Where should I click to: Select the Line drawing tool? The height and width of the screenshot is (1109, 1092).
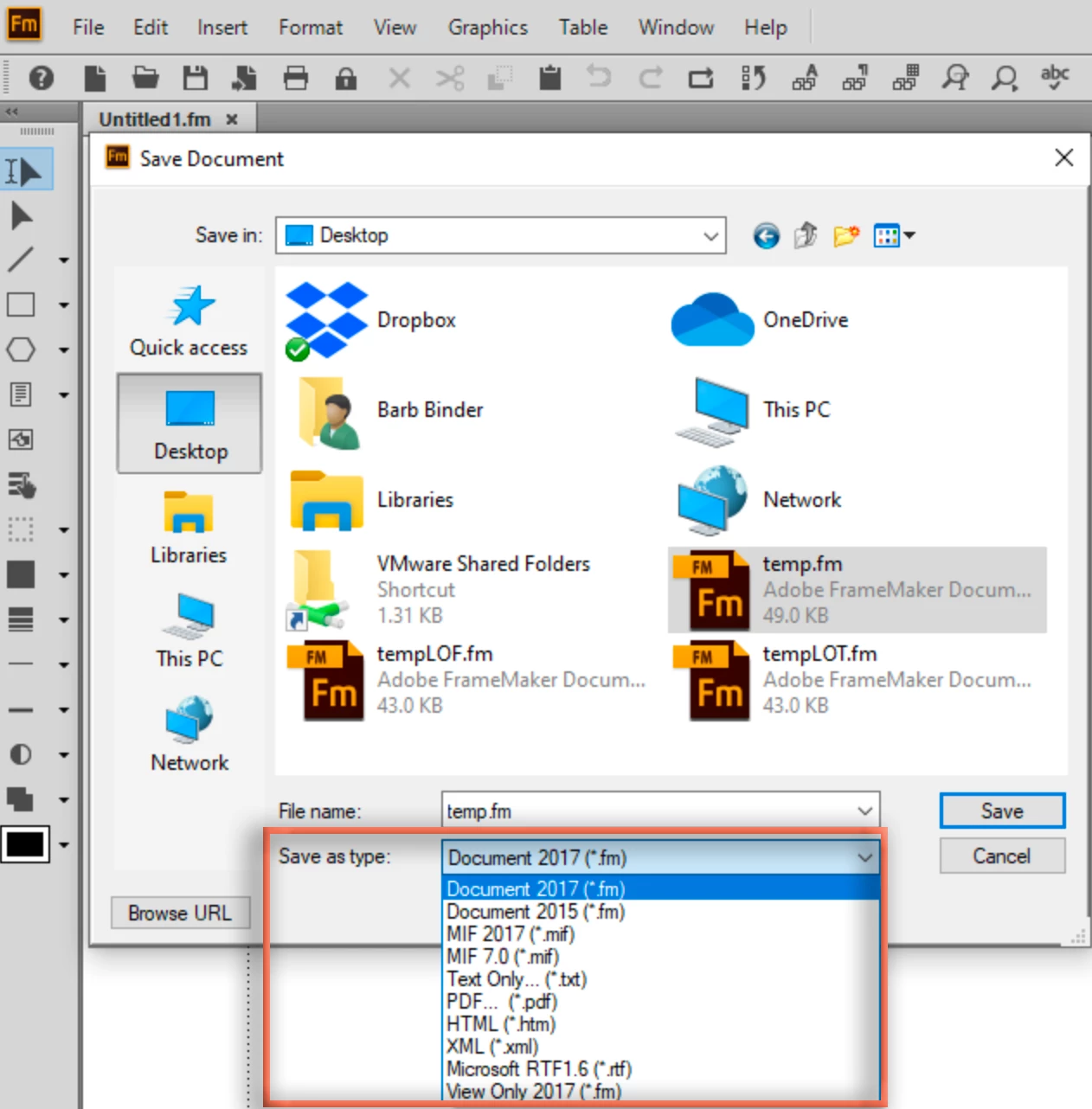click(21, 260)
